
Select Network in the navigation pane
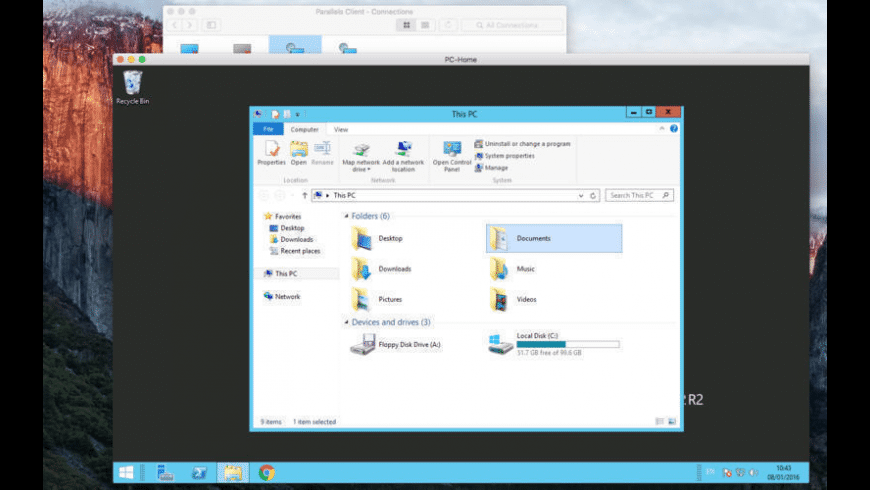click(x=282, y=296)
